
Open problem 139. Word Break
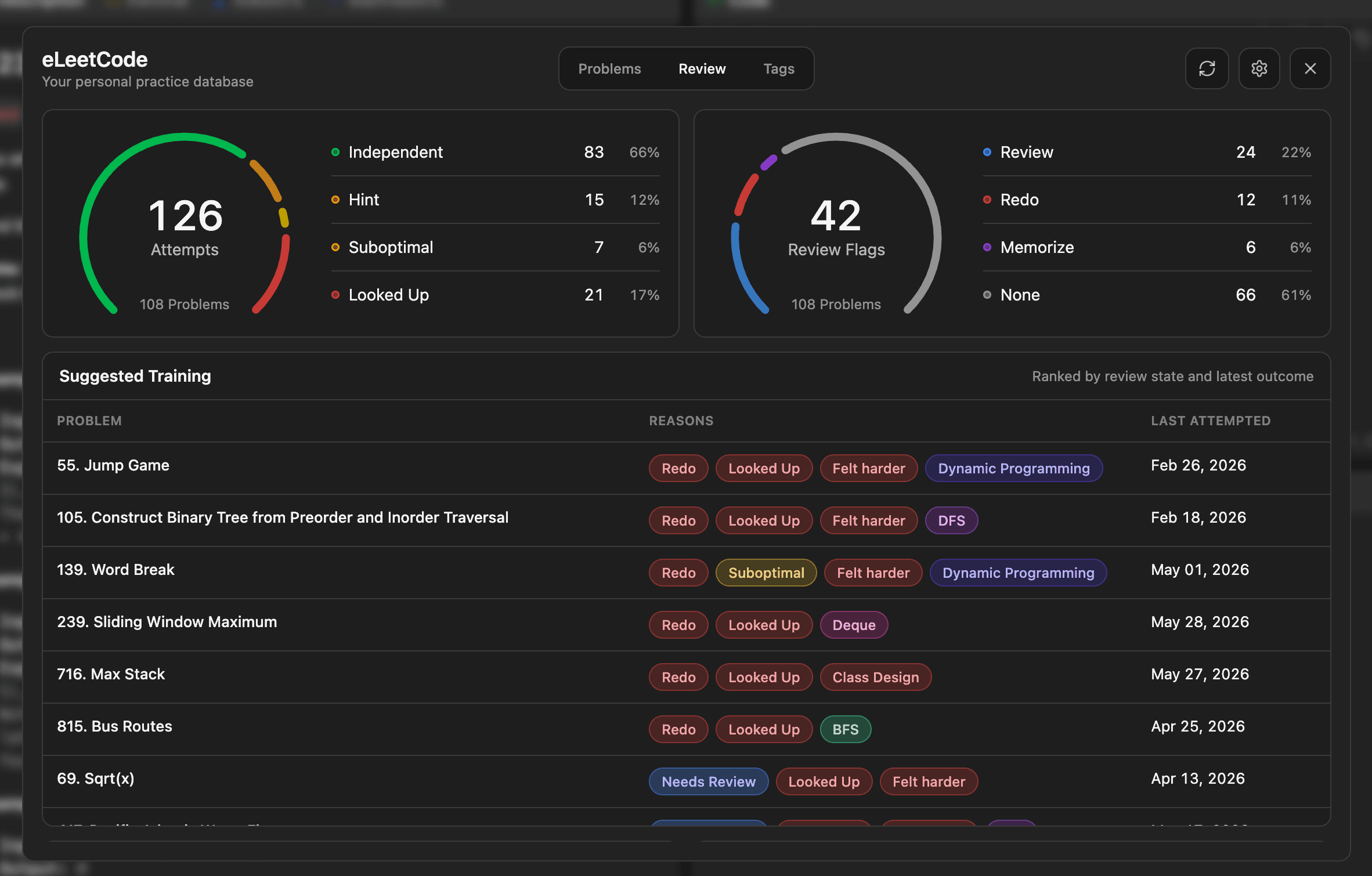[x=115, y=570]
